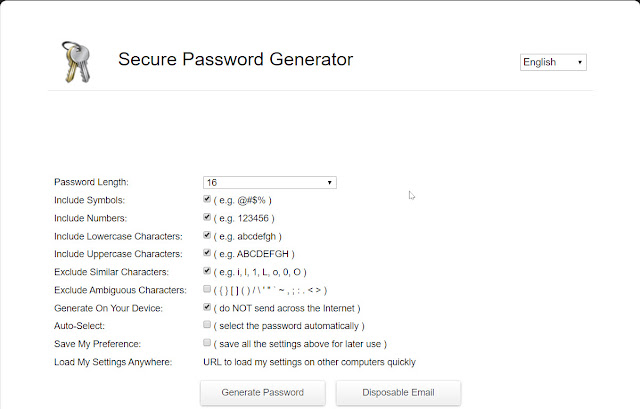Enable the Auto-Select checkbox
Viewport: 640px width, 409px height.
pyautogui.click(x=207, y=325)
